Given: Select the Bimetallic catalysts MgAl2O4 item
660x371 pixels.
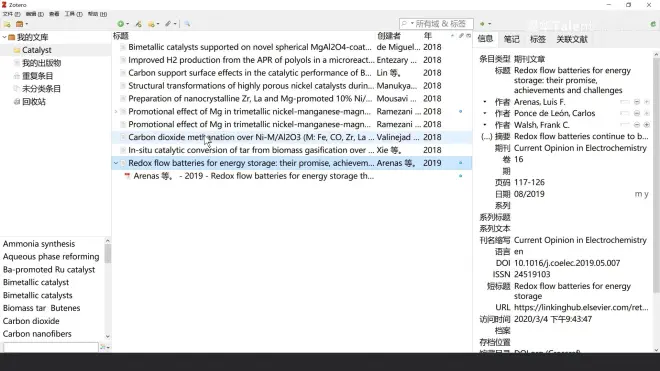Looking at the screenshot, I should 292,47.
